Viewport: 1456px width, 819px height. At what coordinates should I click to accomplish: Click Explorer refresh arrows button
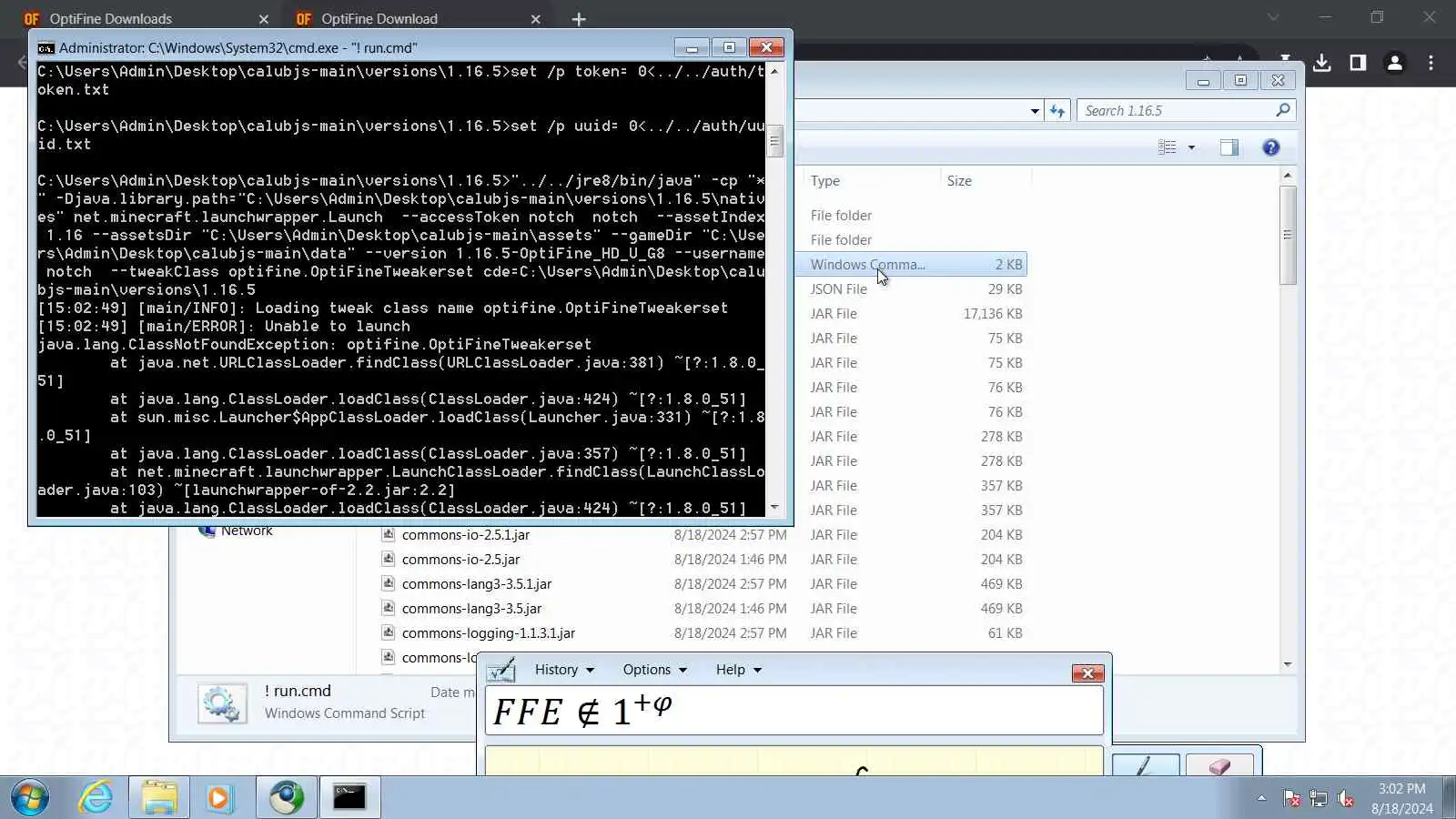pyautogui.click(x=1057, y=110)
